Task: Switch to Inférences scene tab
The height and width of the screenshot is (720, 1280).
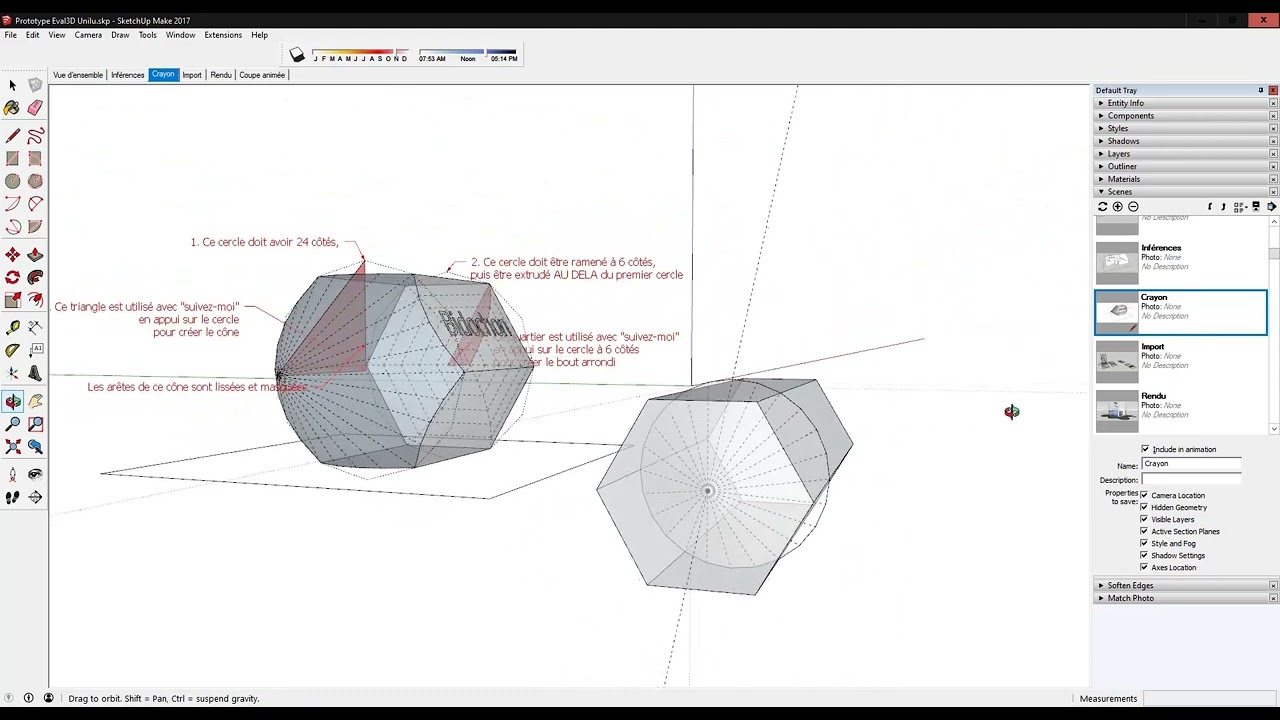Action: point(127,75)
